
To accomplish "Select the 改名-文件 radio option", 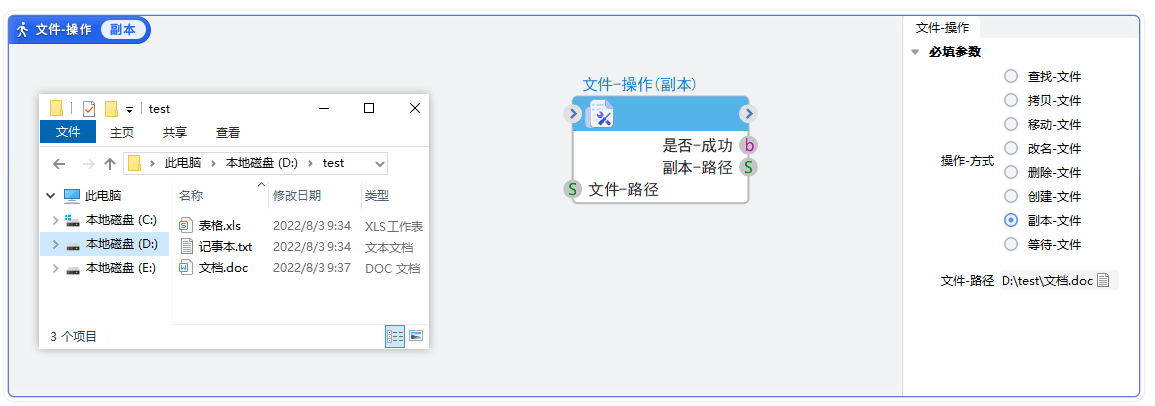I will pyautogui.click(x=1011, y=148).
